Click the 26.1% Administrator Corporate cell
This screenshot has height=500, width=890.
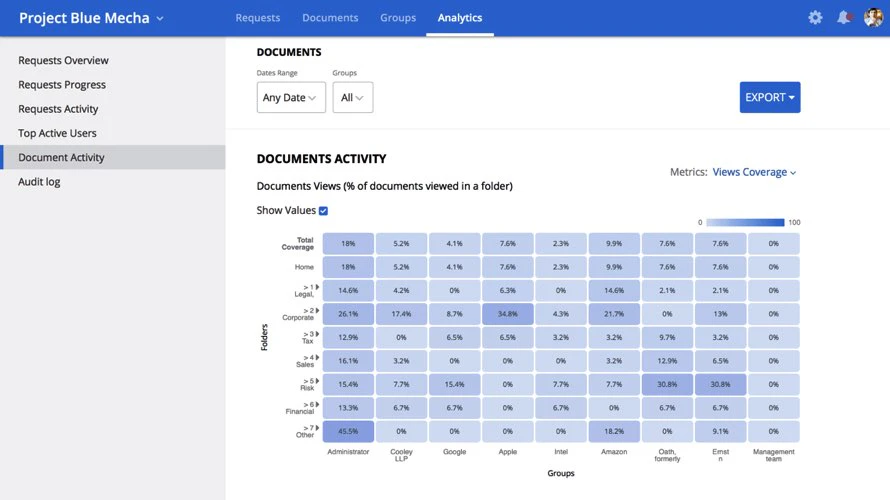click(348, 314)
